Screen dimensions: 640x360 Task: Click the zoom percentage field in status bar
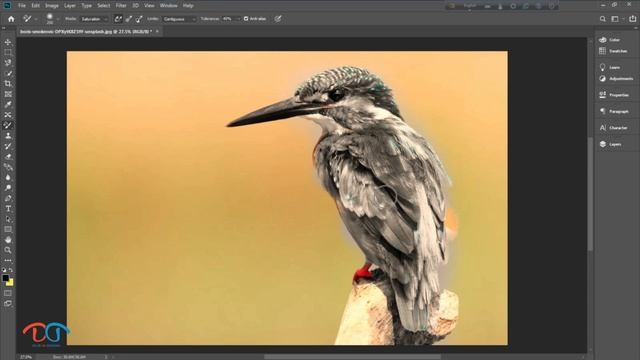(x=26, y=357)
